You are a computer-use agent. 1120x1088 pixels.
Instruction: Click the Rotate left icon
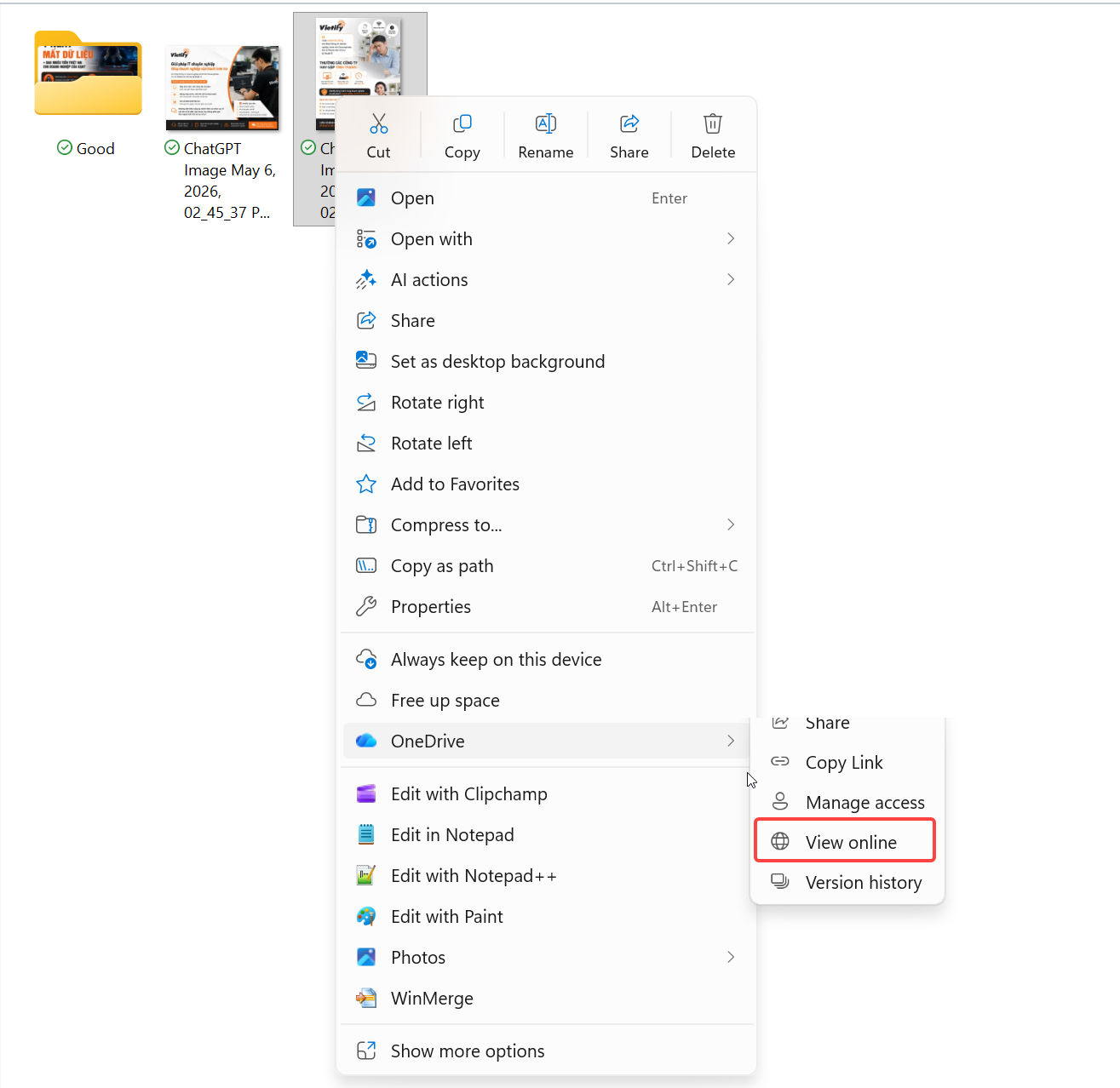pos(366,443)
